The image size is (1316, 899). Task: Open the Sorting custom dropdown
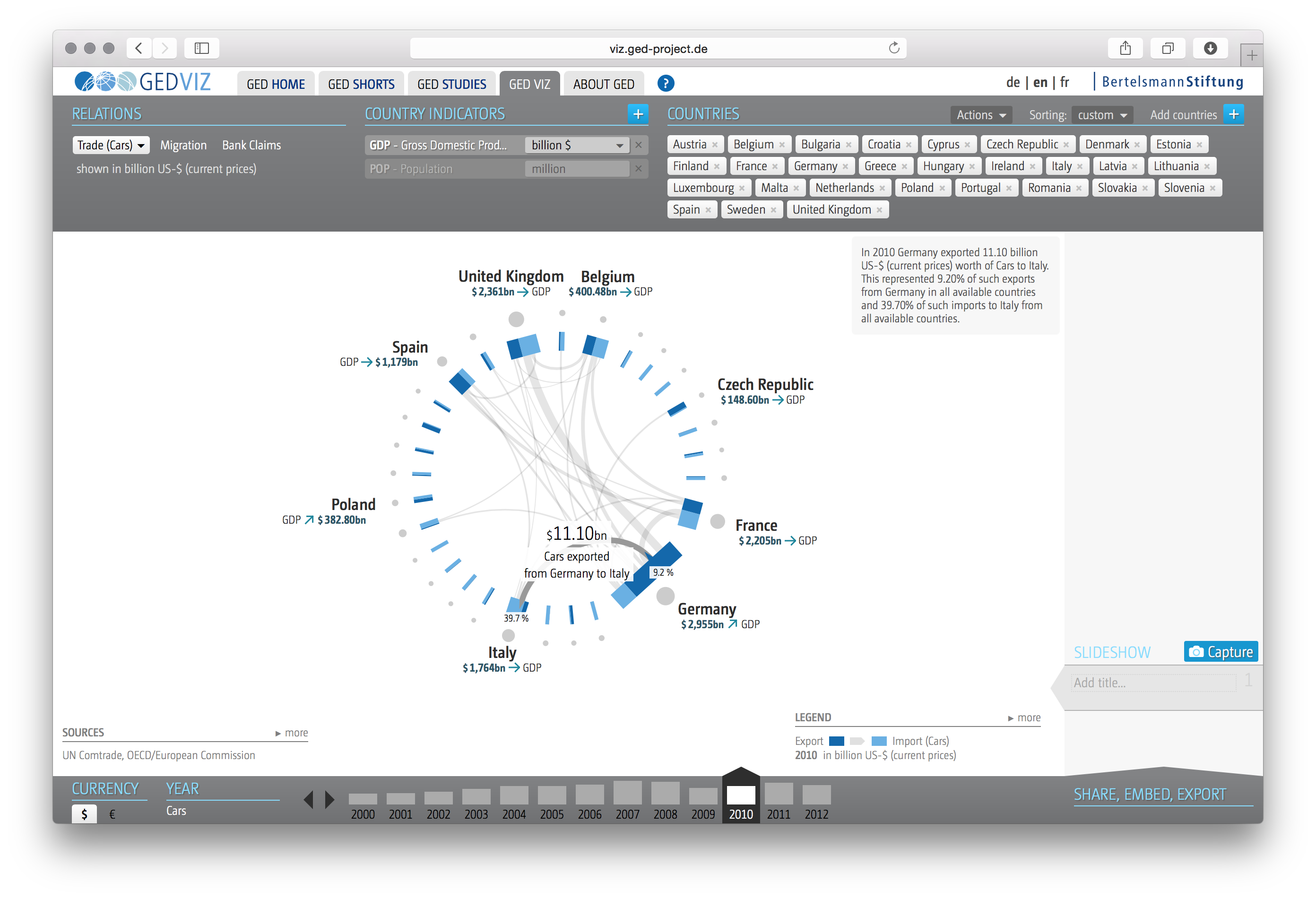coord(1101,115)
